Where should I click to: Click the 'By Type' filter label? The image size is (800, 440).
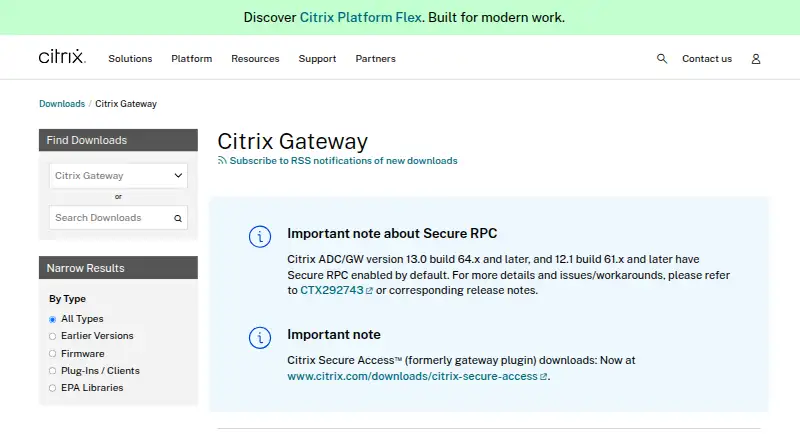point(67,299)
